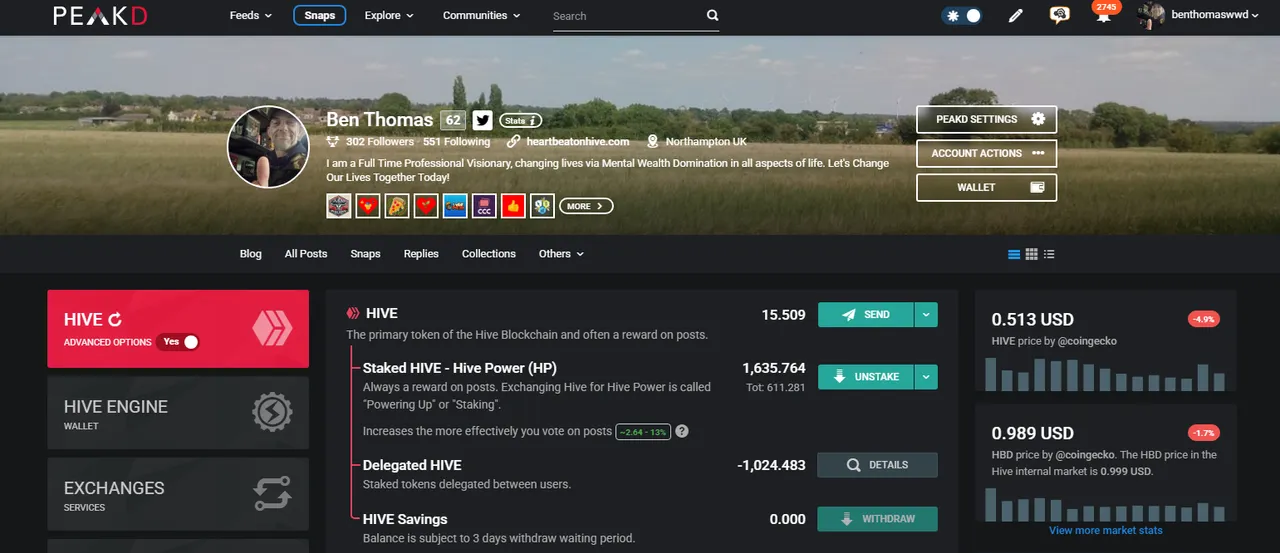
Task: Open the chat messages icon
Action: coord(1059,15)
